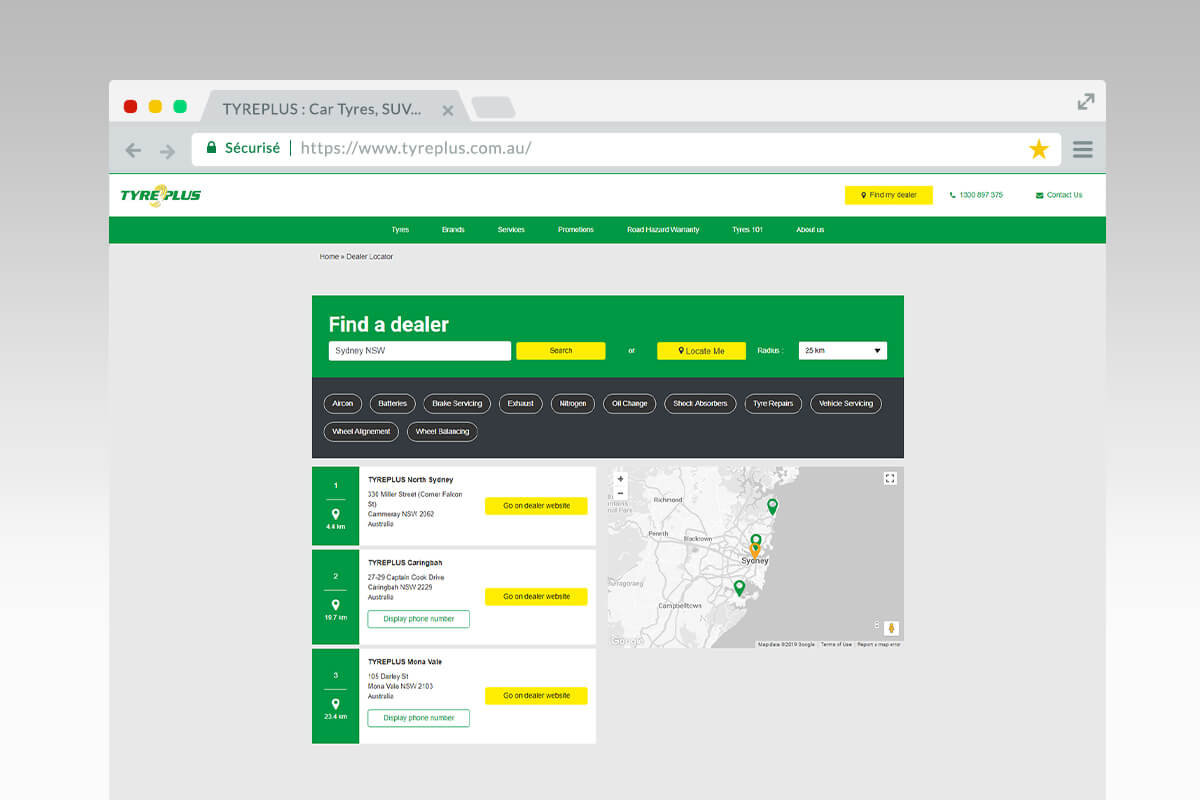
Task: Toggle the Tyre Repairs filter
Action: tap(773, 404)
